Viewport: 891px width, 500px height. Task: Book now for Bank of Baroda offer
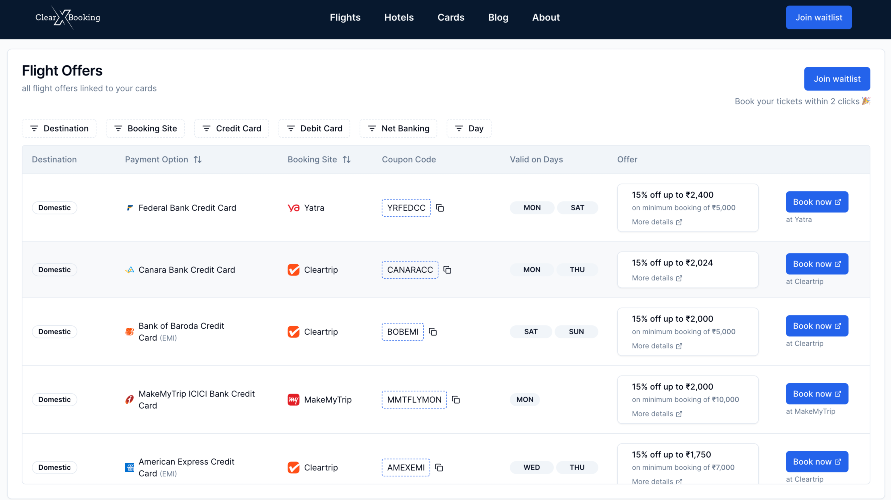coord(817,326)
